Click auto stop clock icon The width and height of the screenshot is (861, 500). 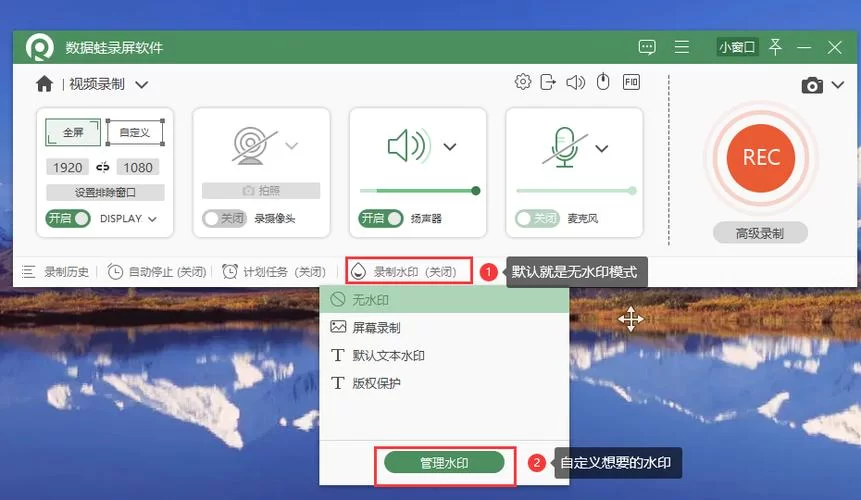click(x=115, y=272)
